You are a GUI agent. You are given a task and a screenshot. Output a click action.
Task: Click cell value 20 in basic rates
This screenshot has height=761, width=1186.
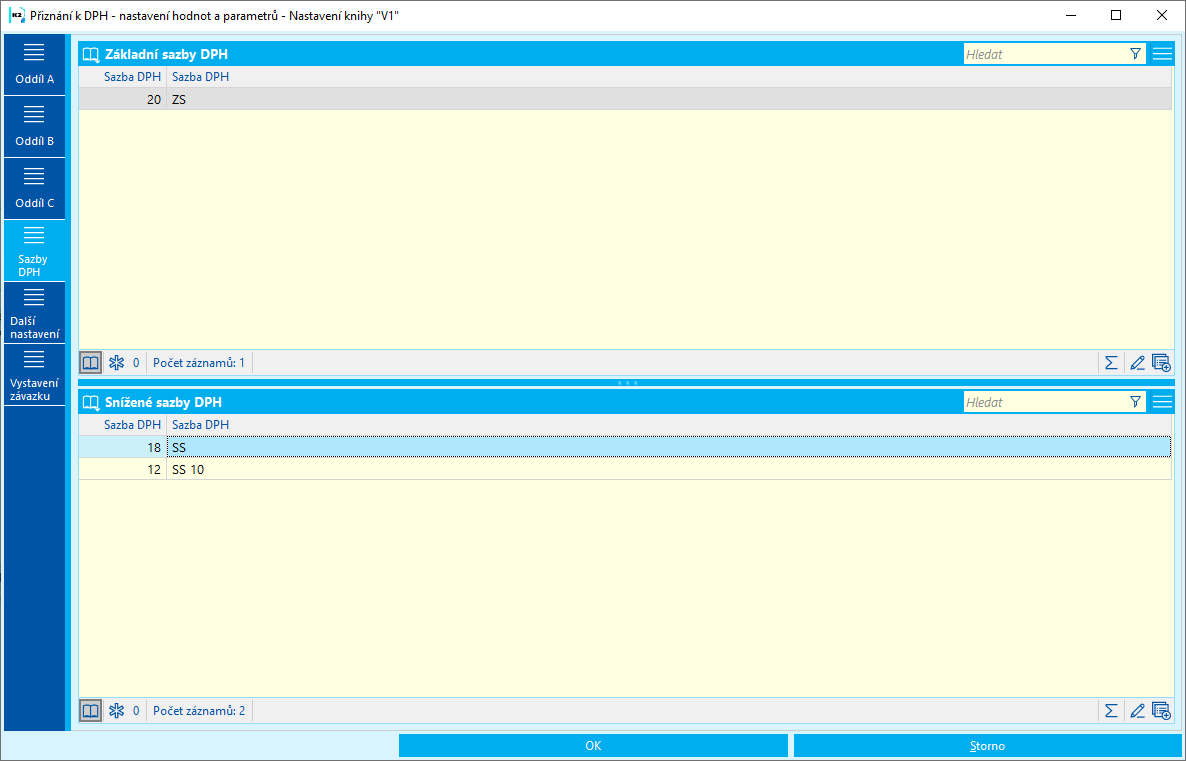tap(154, 99)
